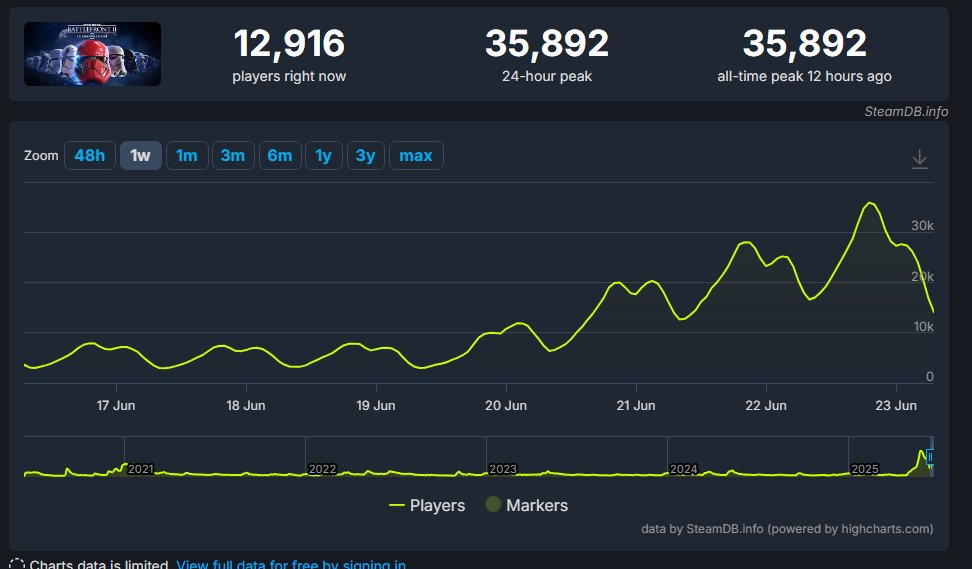The height and width of the screenshot is (569, 972).
Task: Switch chart zoom to 1m
Action: click(187, 156)
